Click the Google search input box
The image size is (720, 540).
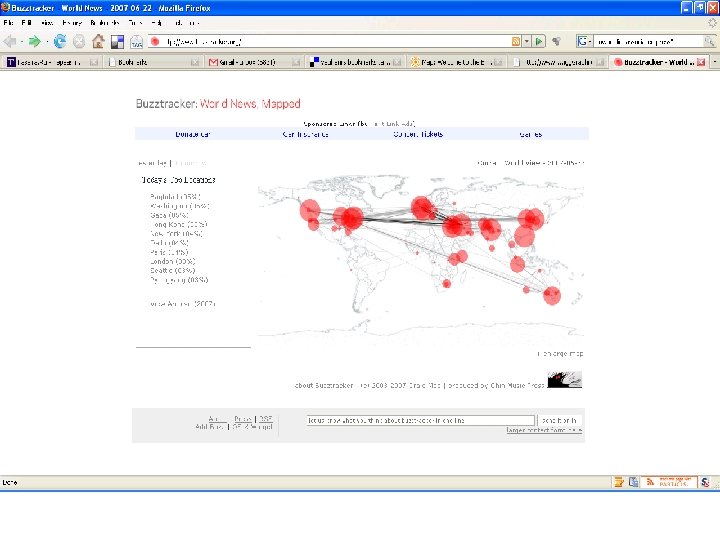click(648, 42)
